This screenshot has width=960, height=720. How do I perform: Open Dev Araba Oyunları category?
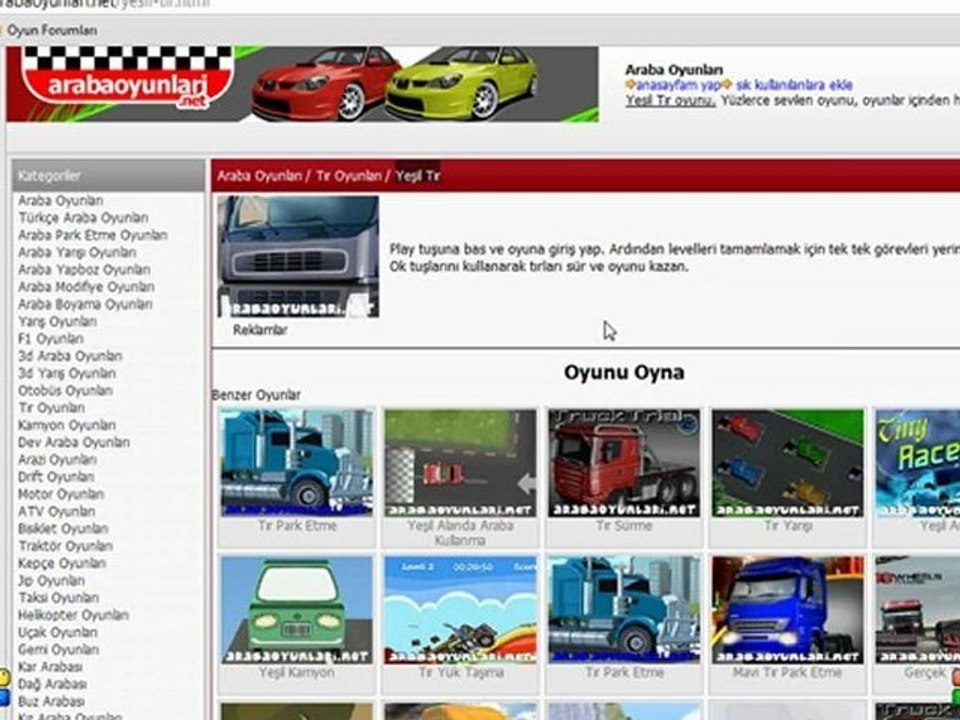(73, 442)
